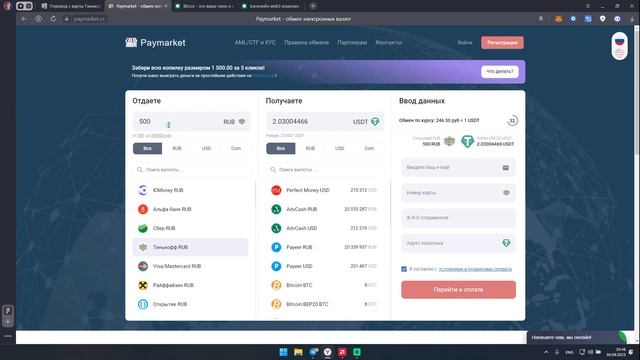Switch to the first browser tab Перевод с карты
Viewport: 640px width, 360px height.
72,6
